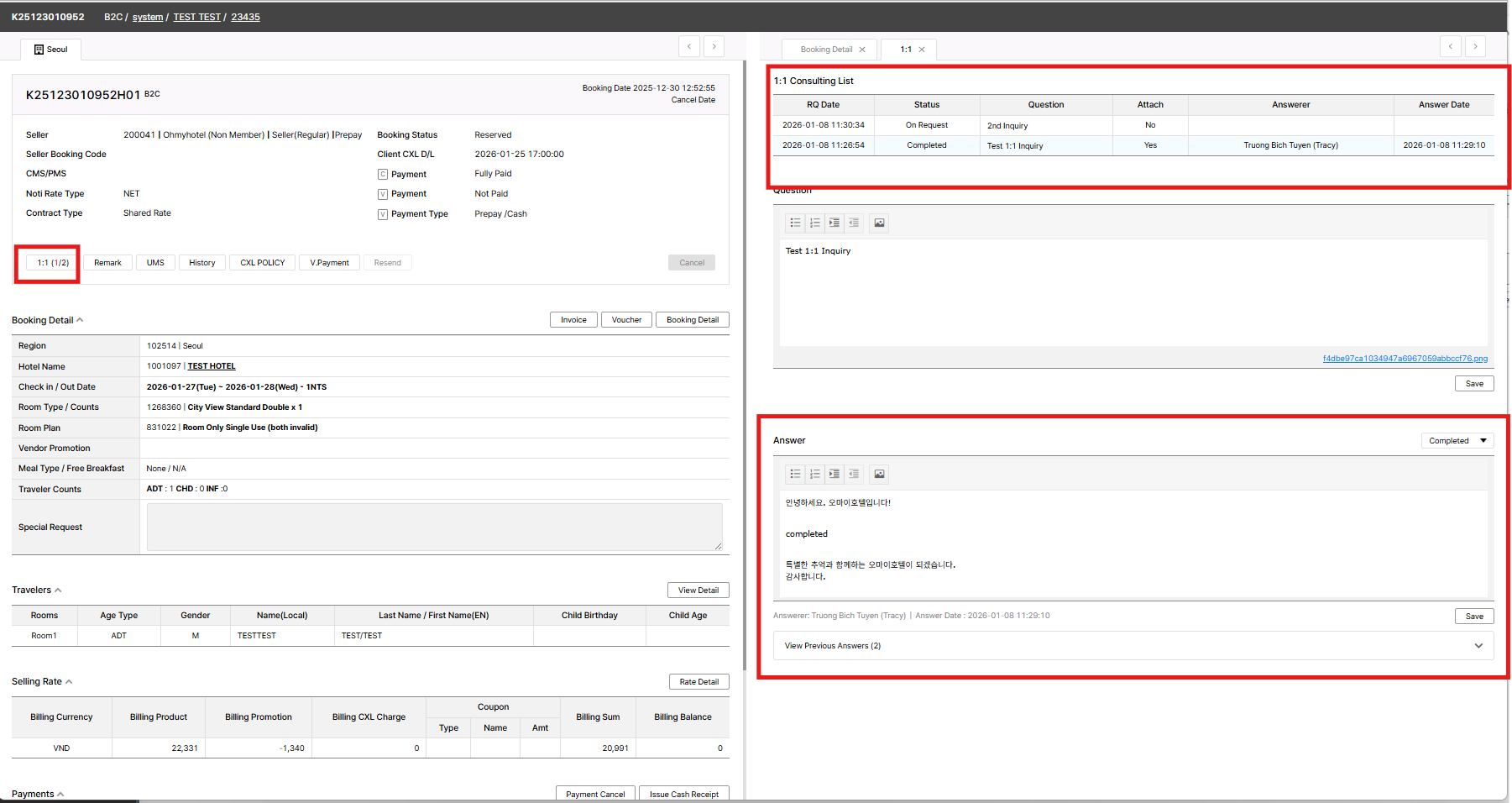Insert image in the Question editor
The width and height of the screenshot is (1512, 803).
(879, 223)
